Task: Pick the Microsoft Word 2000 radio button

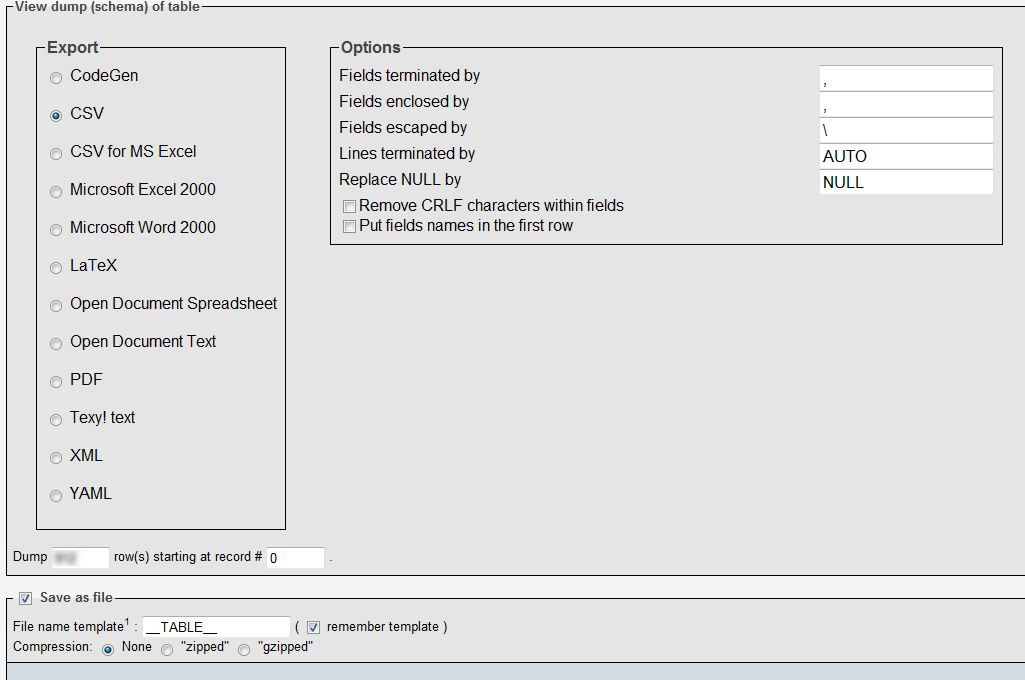Action: (x=56, y=230)
